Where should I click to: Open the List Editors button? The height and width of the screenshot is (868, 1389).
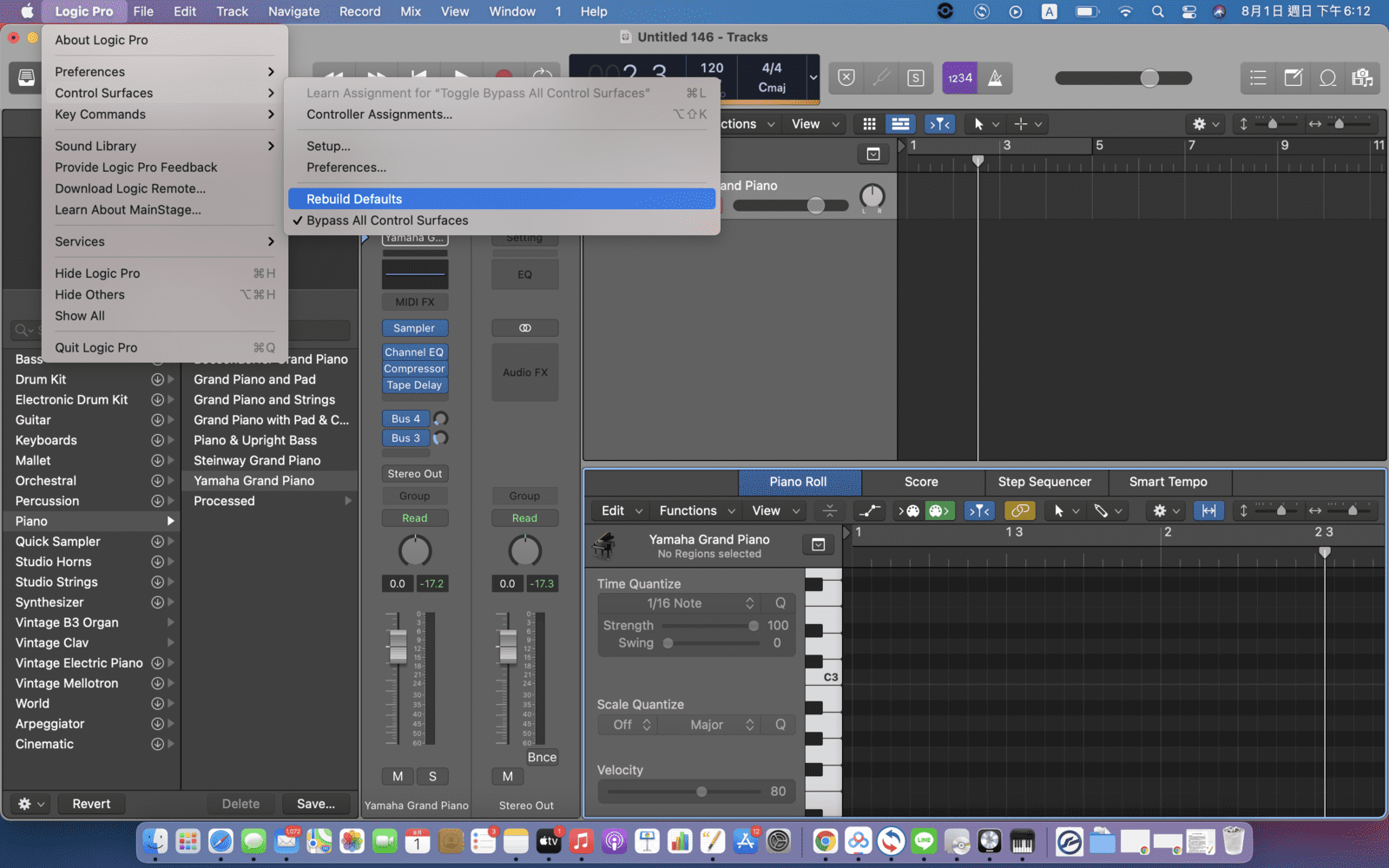coord(1258,78)
